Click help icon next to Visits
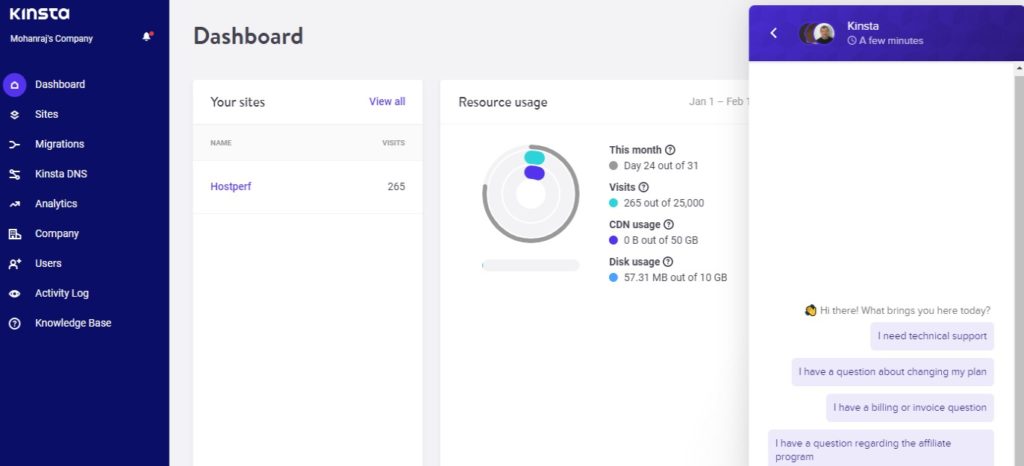This screenshot has width=1024, height=466. pyautogui.click(x=643, y=187)
